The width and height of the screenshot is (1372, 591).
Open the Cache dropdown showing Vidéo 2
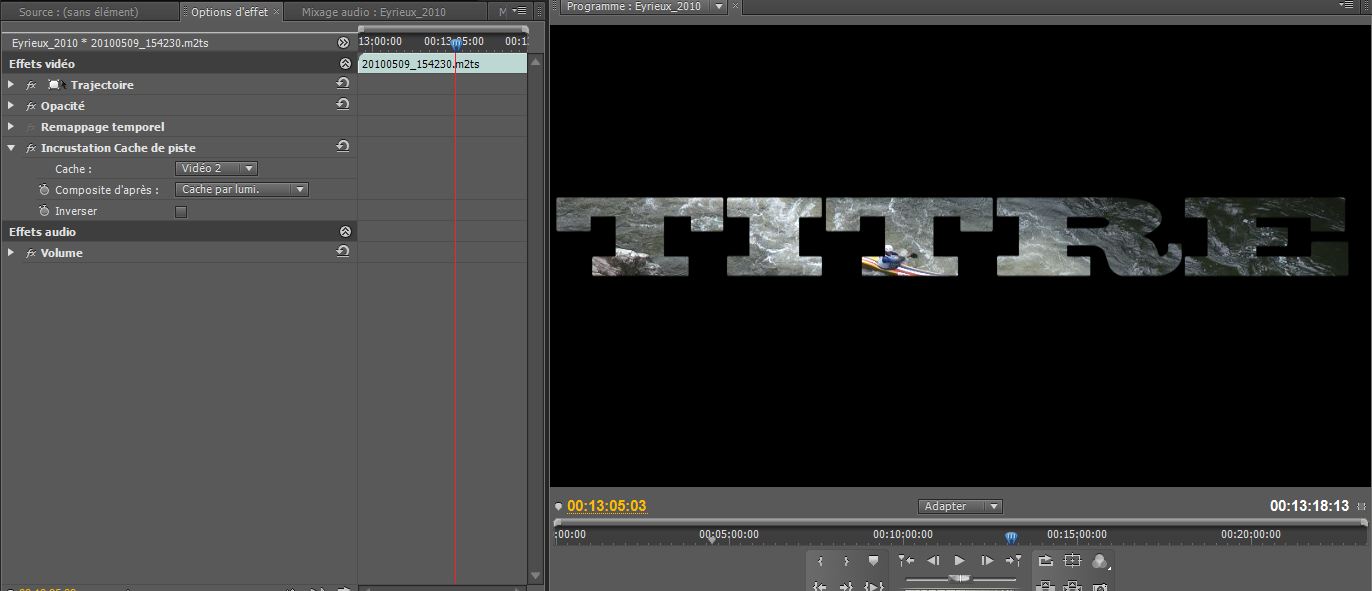(216, 169)
